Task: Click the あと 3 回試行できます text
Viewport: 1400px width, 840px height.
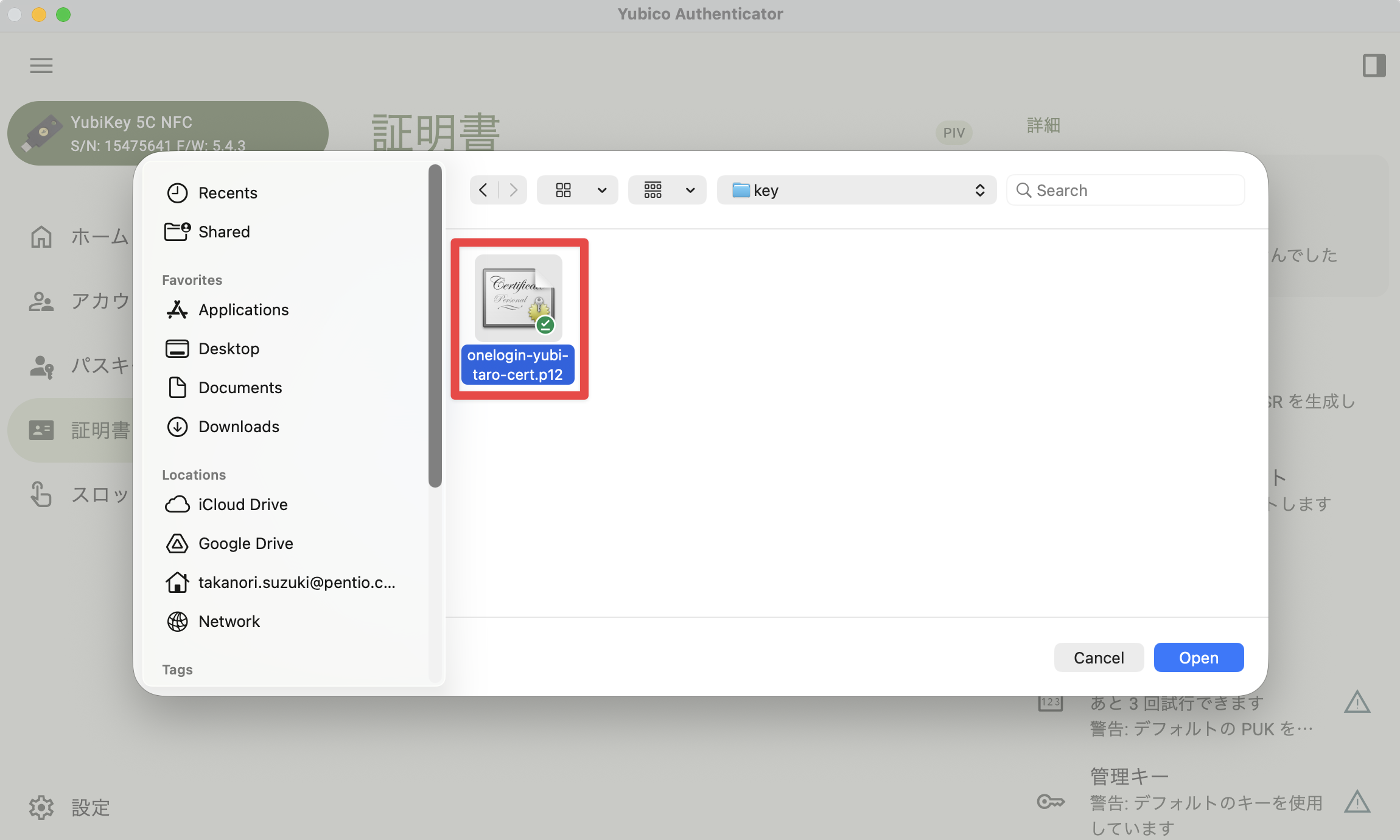Action: 1177,703
